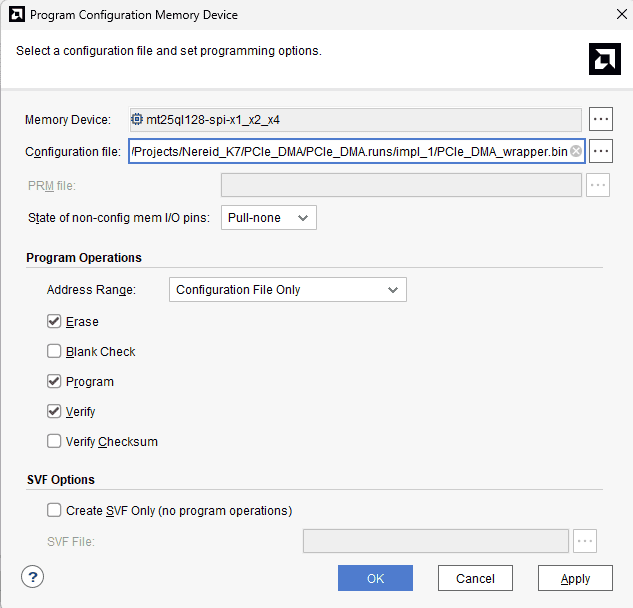
Task: Enable Verify Checksum
Action: pyautogui.click(x=54, y=442)
